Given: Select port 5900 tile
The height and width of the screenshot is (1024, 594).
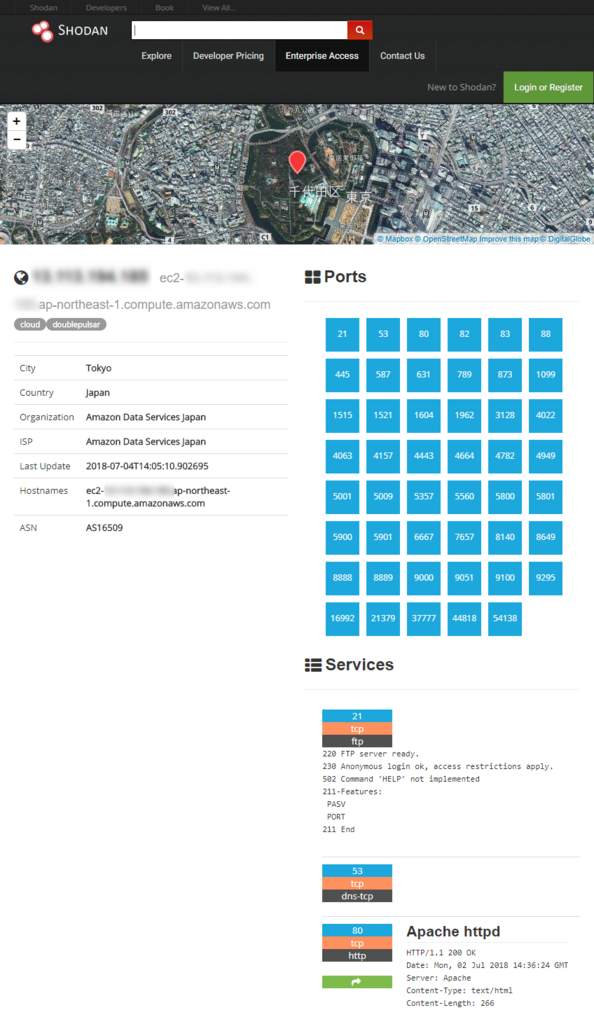Looking at the screenshot, I should point(343,537).
